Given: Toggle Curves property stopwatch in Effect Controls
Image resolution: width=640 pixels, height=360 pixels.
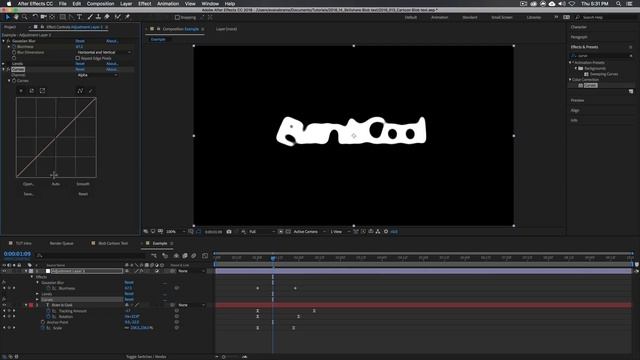Looking at the screenshot, I should click(x=14, y=81).
